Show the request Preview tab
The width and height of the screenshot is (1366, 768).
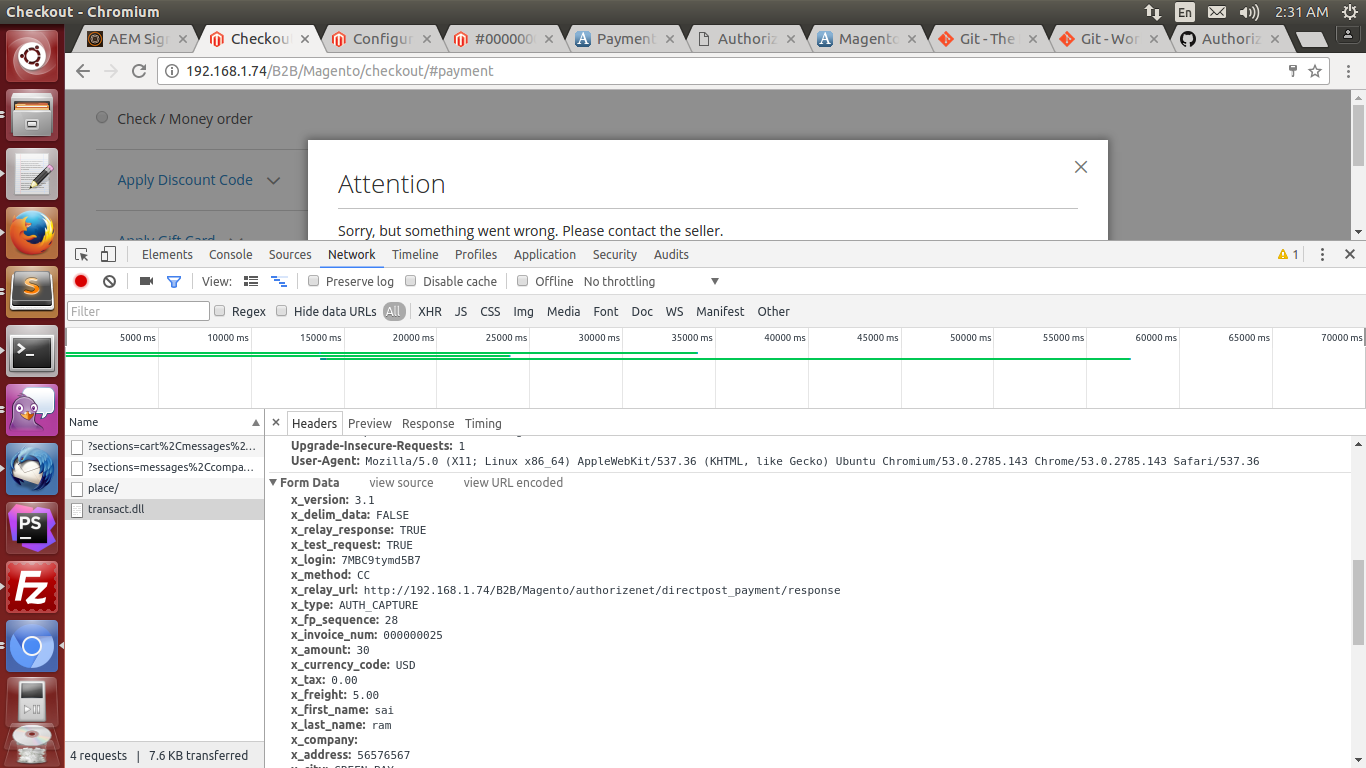370,424
